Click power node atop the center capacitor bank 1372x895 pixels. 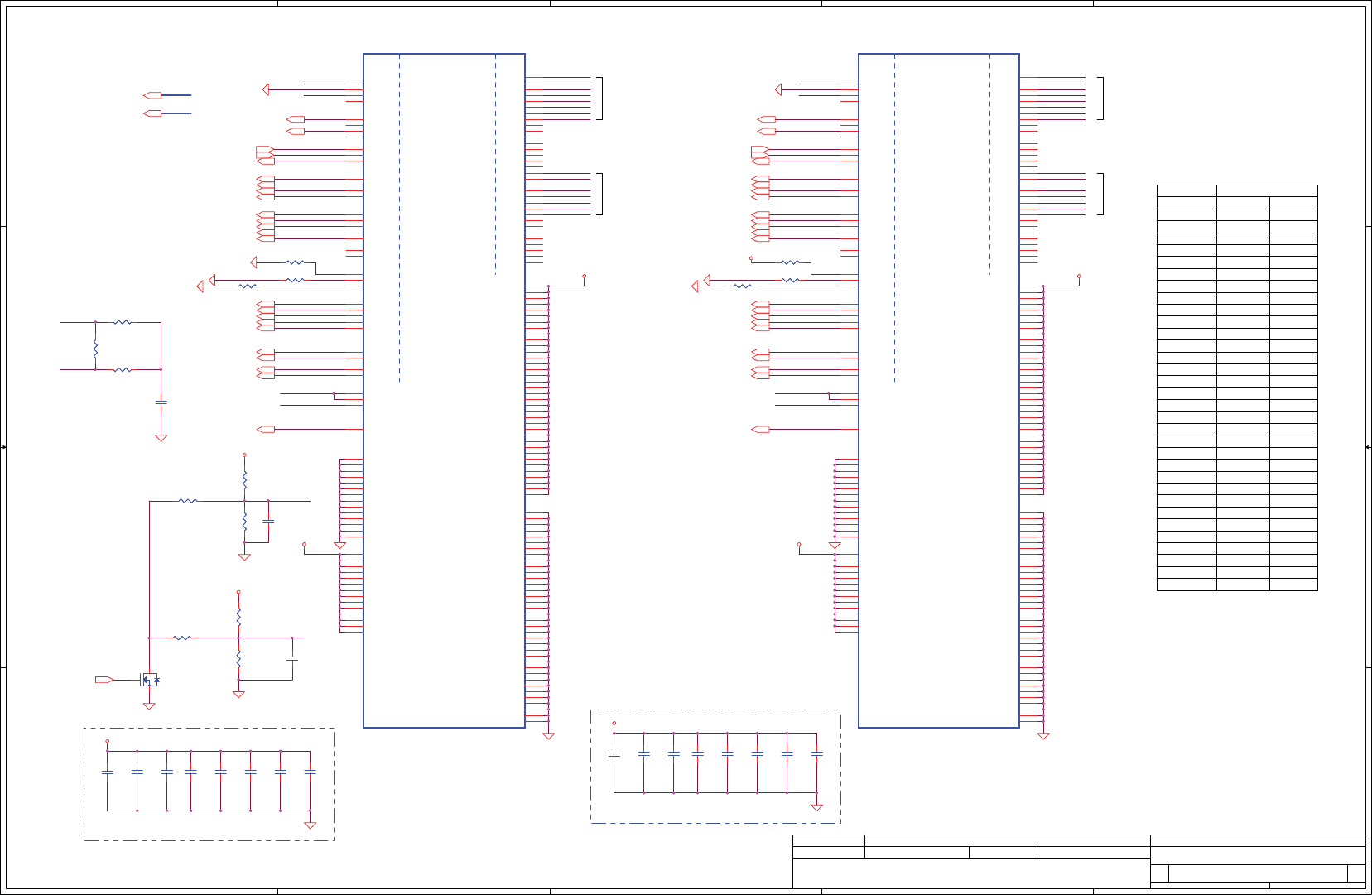[x=614, y=724]
